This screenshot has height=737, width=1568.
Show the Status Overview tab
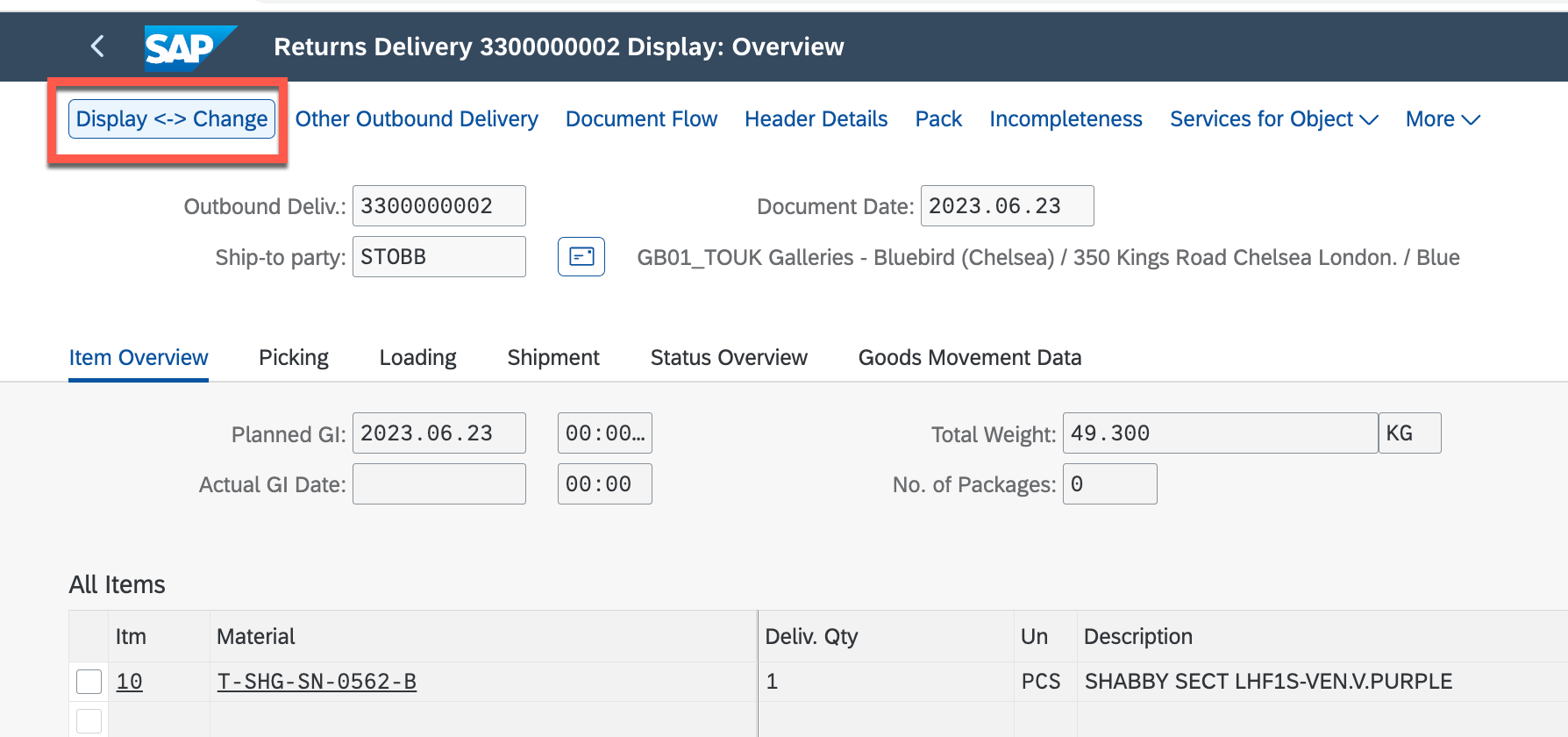728,358
